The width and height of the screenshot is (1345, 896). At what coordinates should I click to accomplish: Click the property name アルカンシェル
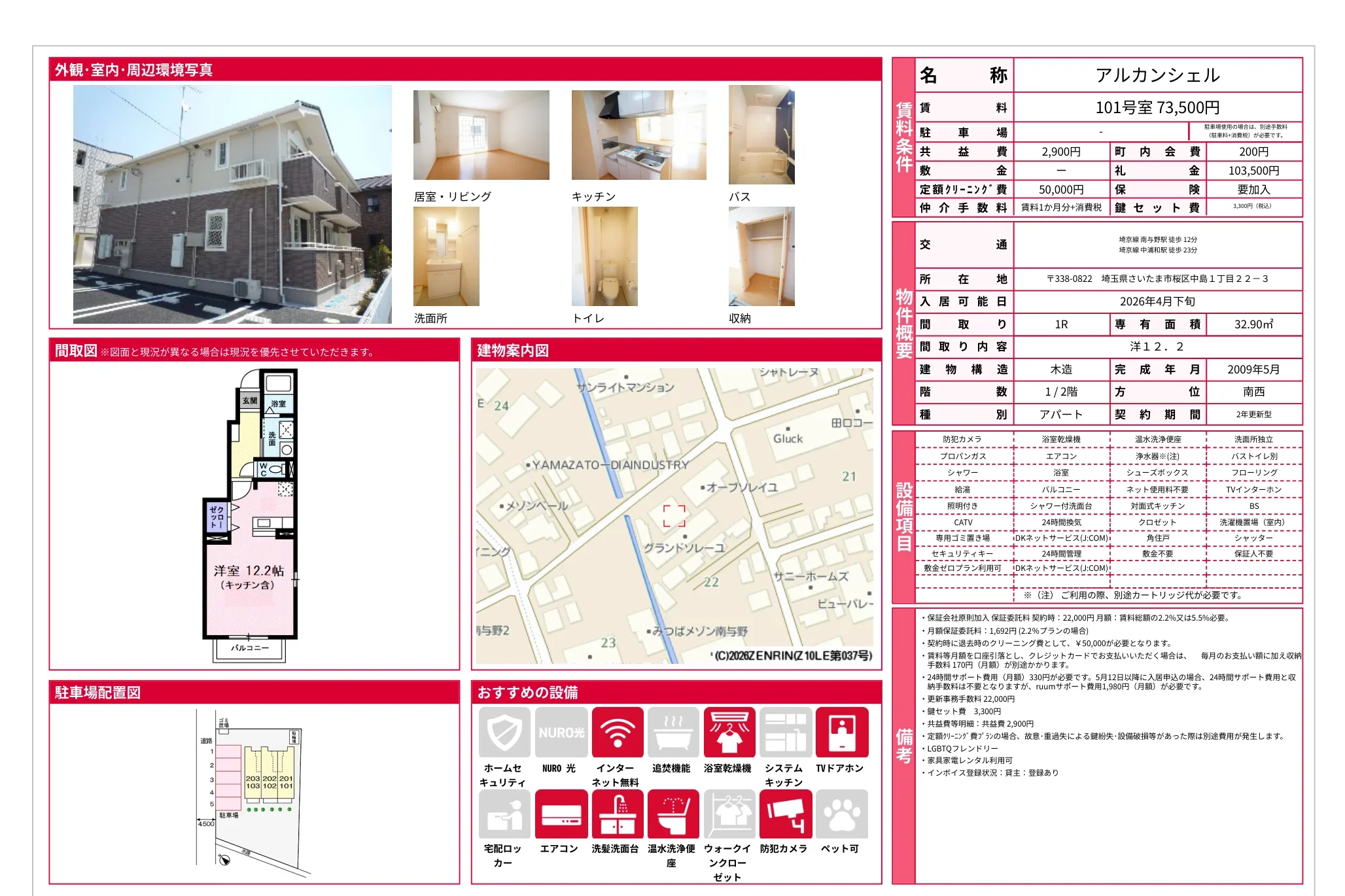point(1157,75)
